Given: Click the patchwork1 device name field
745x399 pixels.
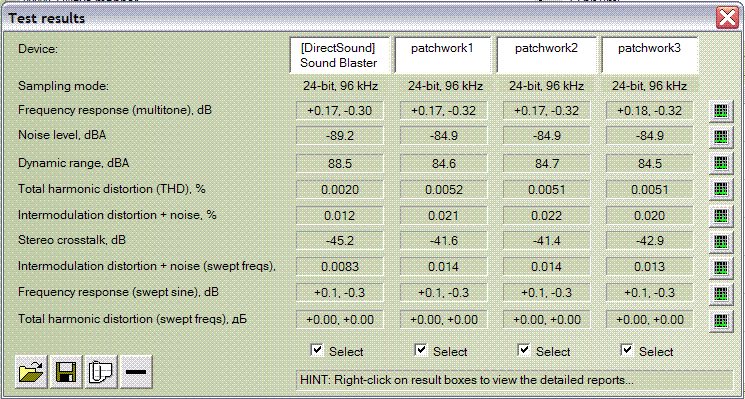Looking at the screenshot, I should coord(443,55).
